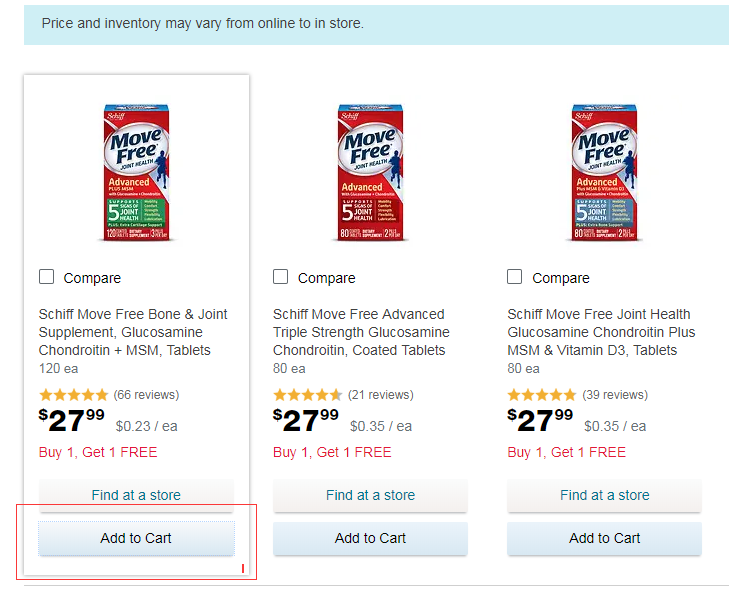Click Buy 1, Get 1 FREE offer on first product

point(98,452)
